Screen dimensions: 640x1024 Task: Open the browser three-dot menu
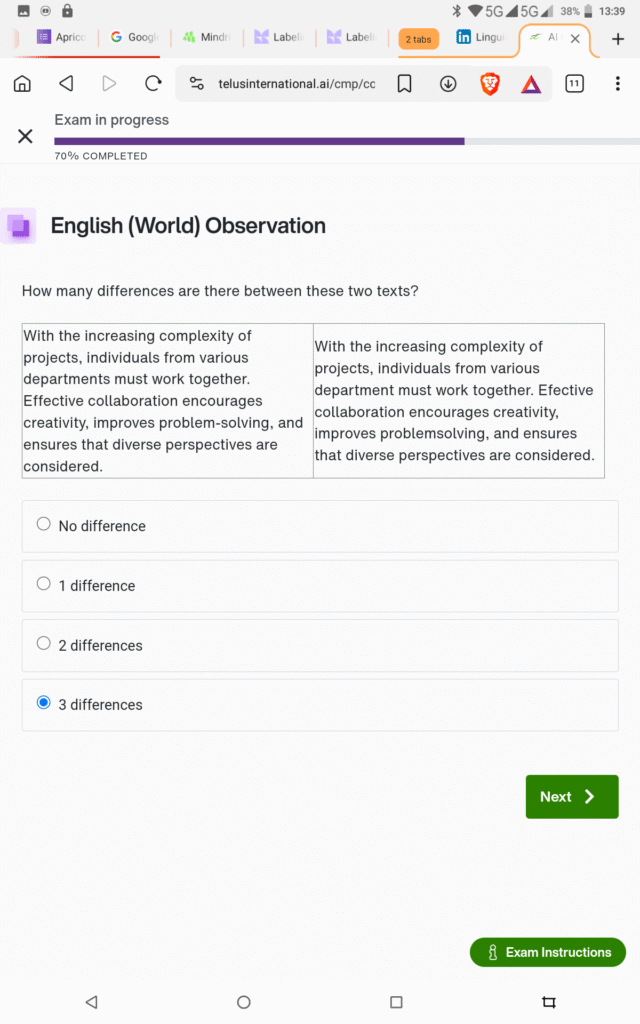(618, 84)
